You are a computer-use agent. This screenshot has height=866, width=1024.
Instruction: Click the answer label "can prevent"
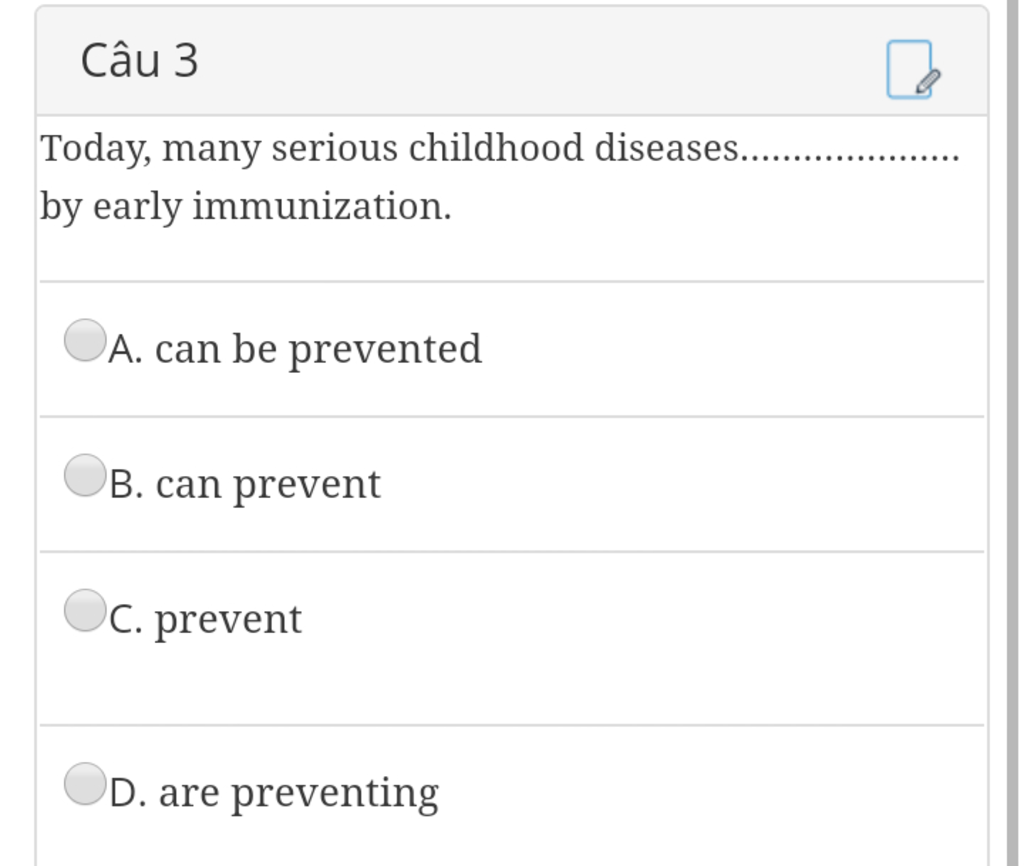pyautogui.click(x=268, y=484)
